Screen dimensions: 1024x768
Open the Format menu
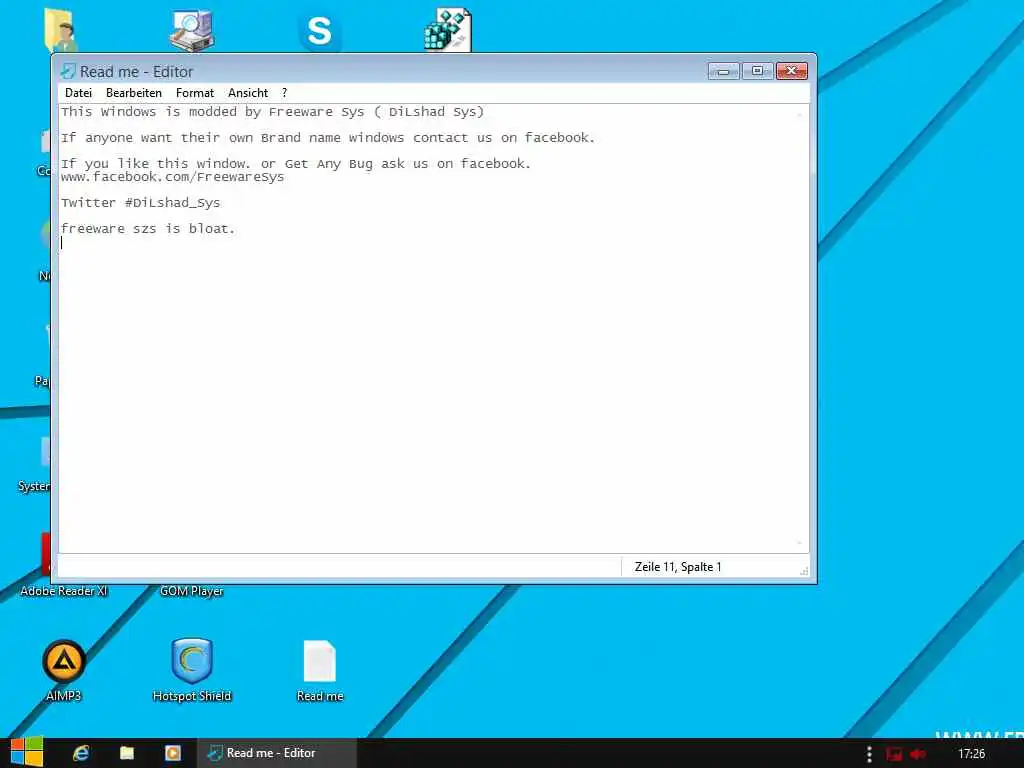[195, 93]
